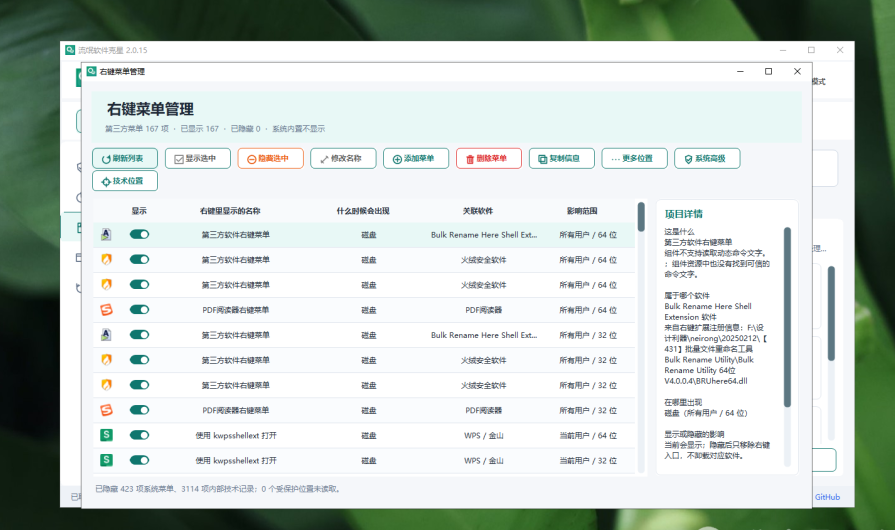Click the PDF阅读器 icon in the 64 位 row

(x=106, y=310)
